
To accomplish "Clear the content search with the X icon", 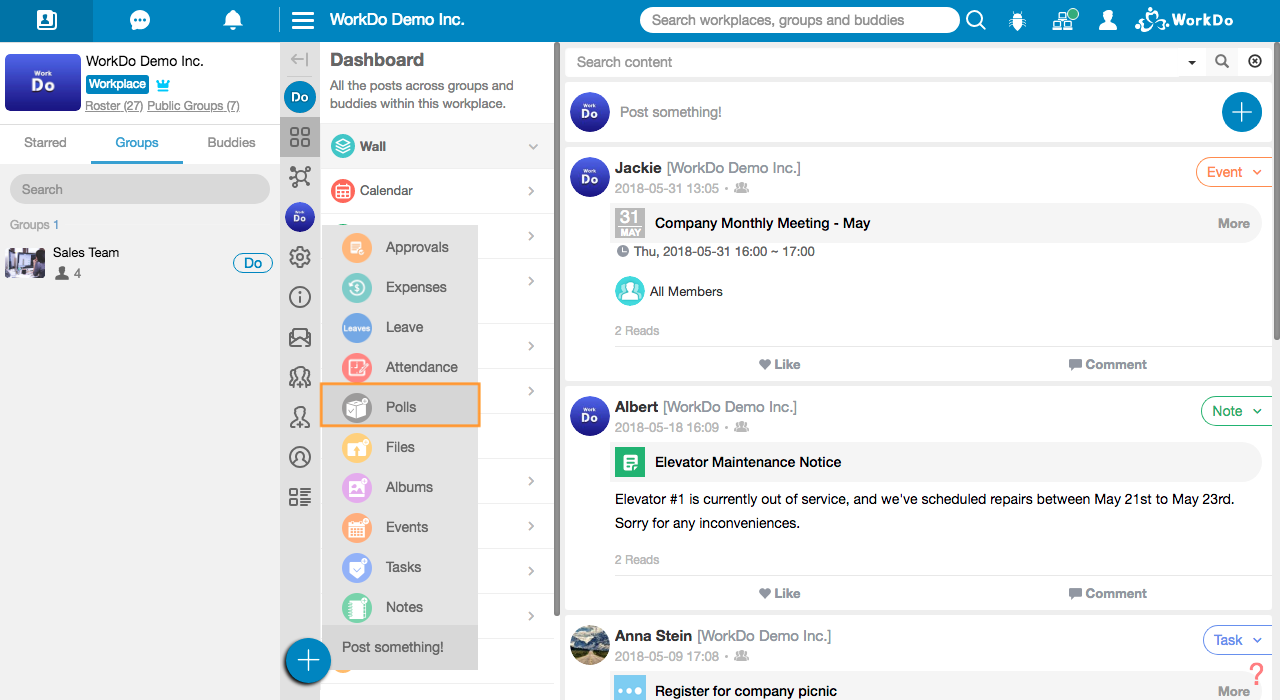I will (x=1255, y=62).
